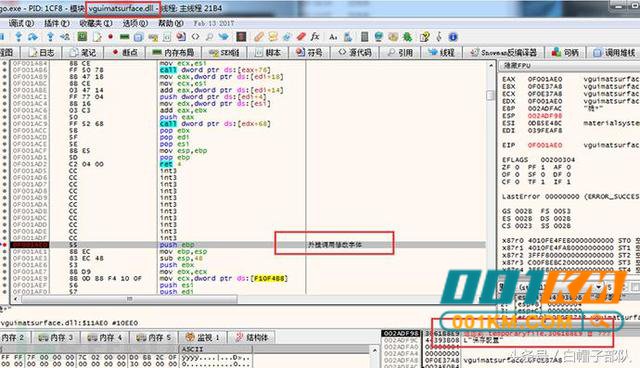
Task: Switch to the 内存布局 tab
Action: [173, 53]
